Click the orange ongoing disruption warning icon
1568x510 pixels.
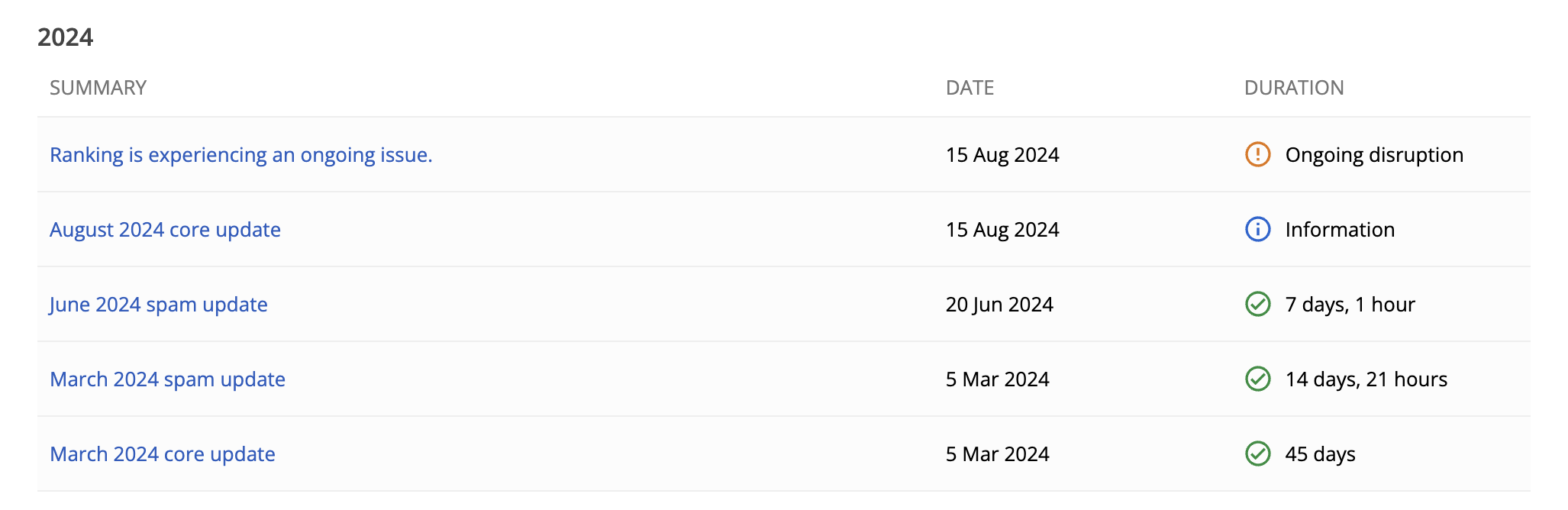(1257, 154)
